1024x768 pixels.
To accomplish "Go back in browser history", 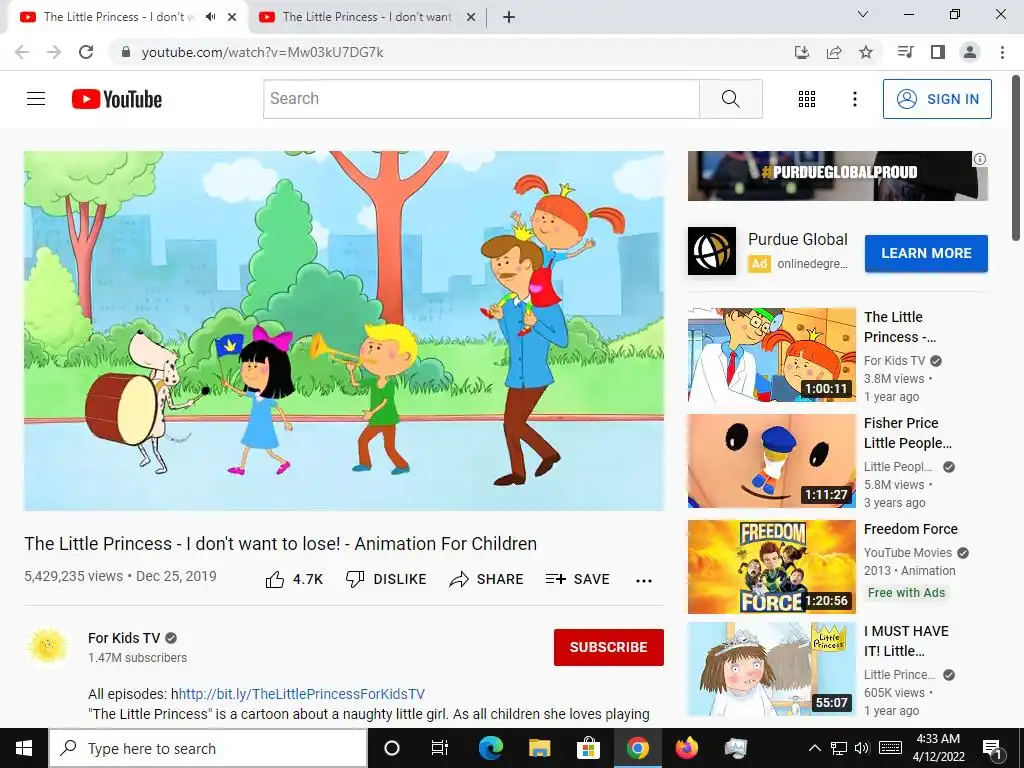I will click(x=22, y=52).
